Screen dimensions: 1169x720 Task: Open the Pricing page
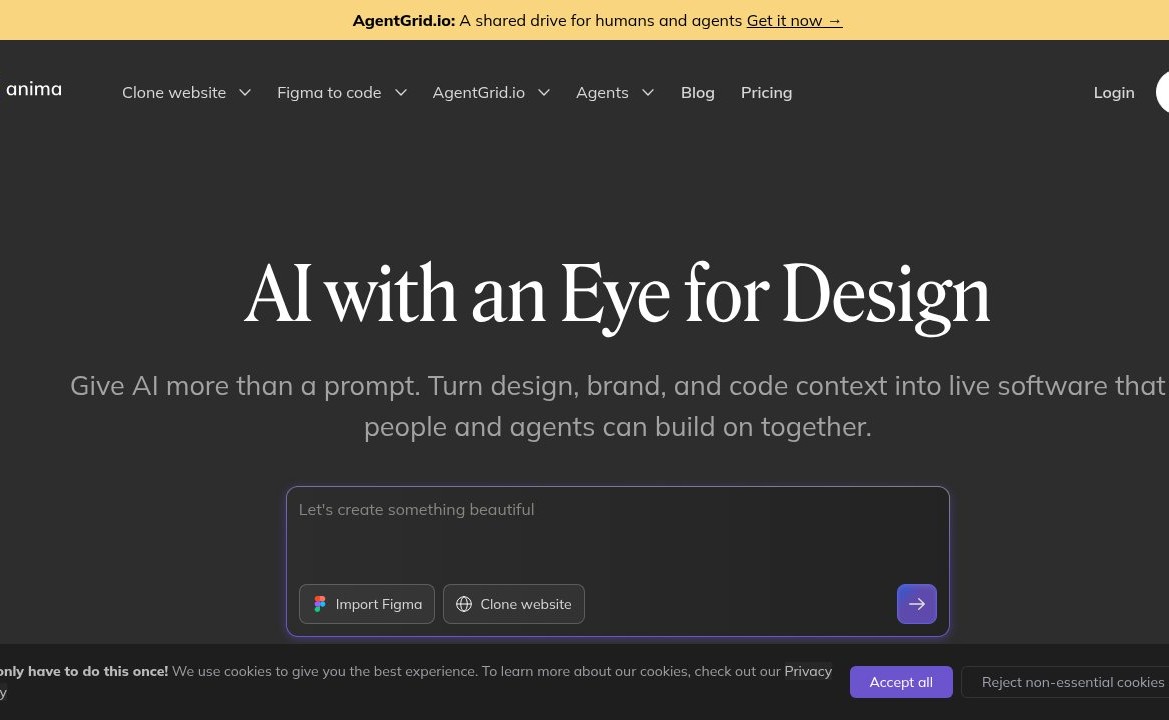tap(766, 92)
